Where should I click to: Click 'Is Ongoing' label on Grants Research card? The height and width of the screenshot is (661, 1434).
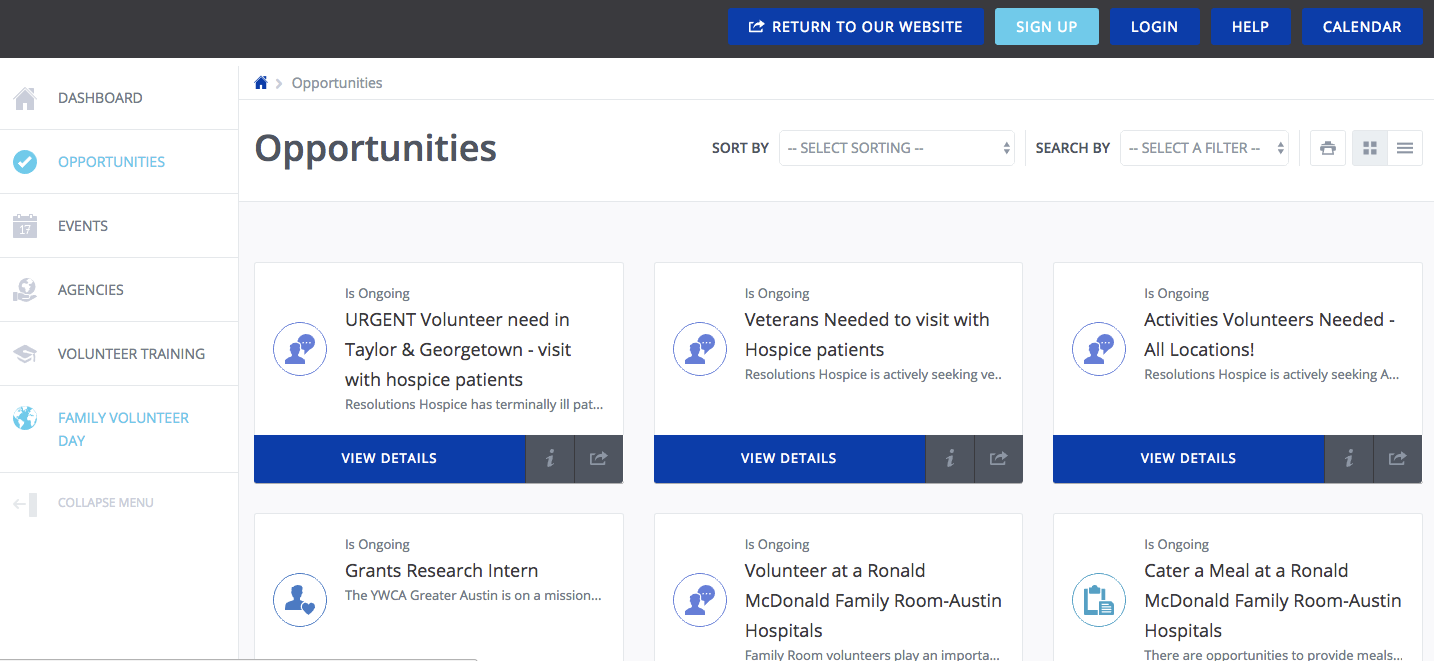378,545
